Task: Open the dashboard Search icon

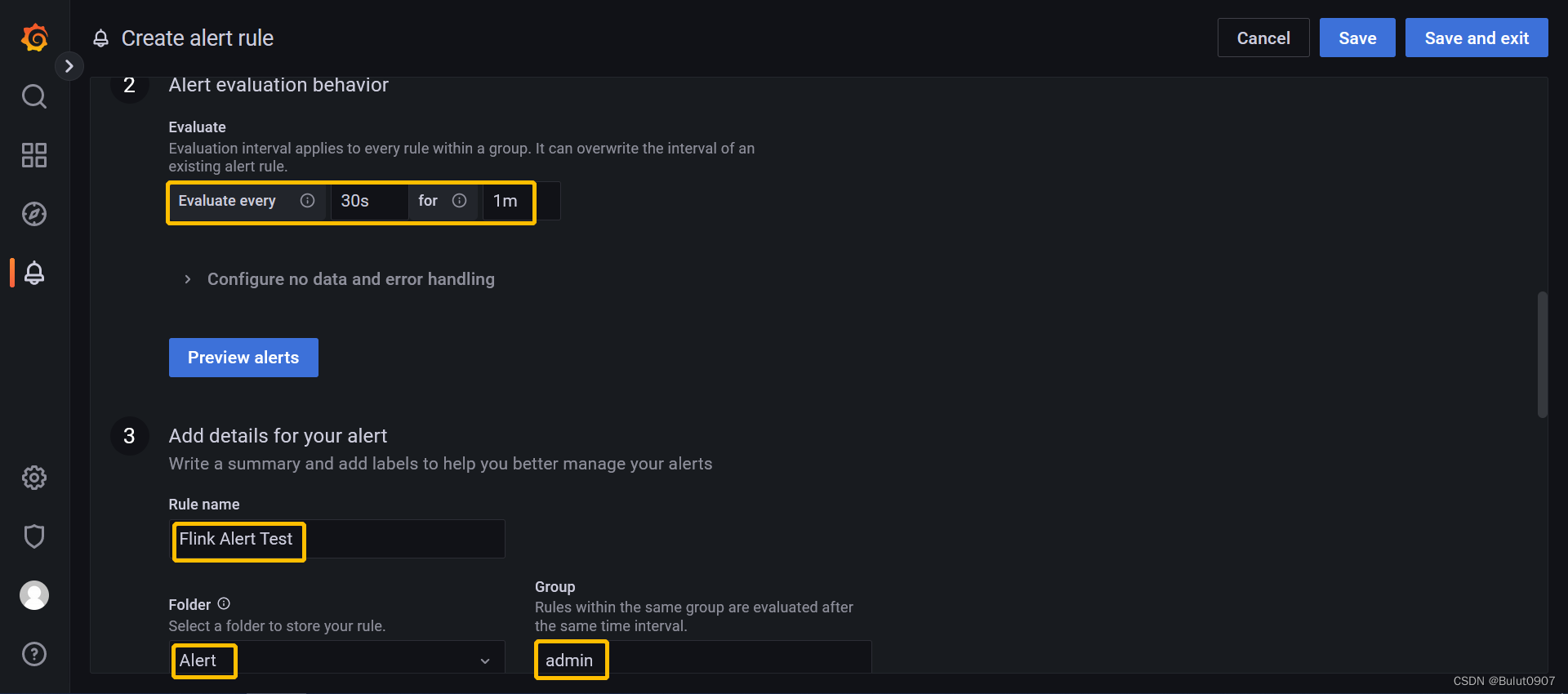Action: 33,96
